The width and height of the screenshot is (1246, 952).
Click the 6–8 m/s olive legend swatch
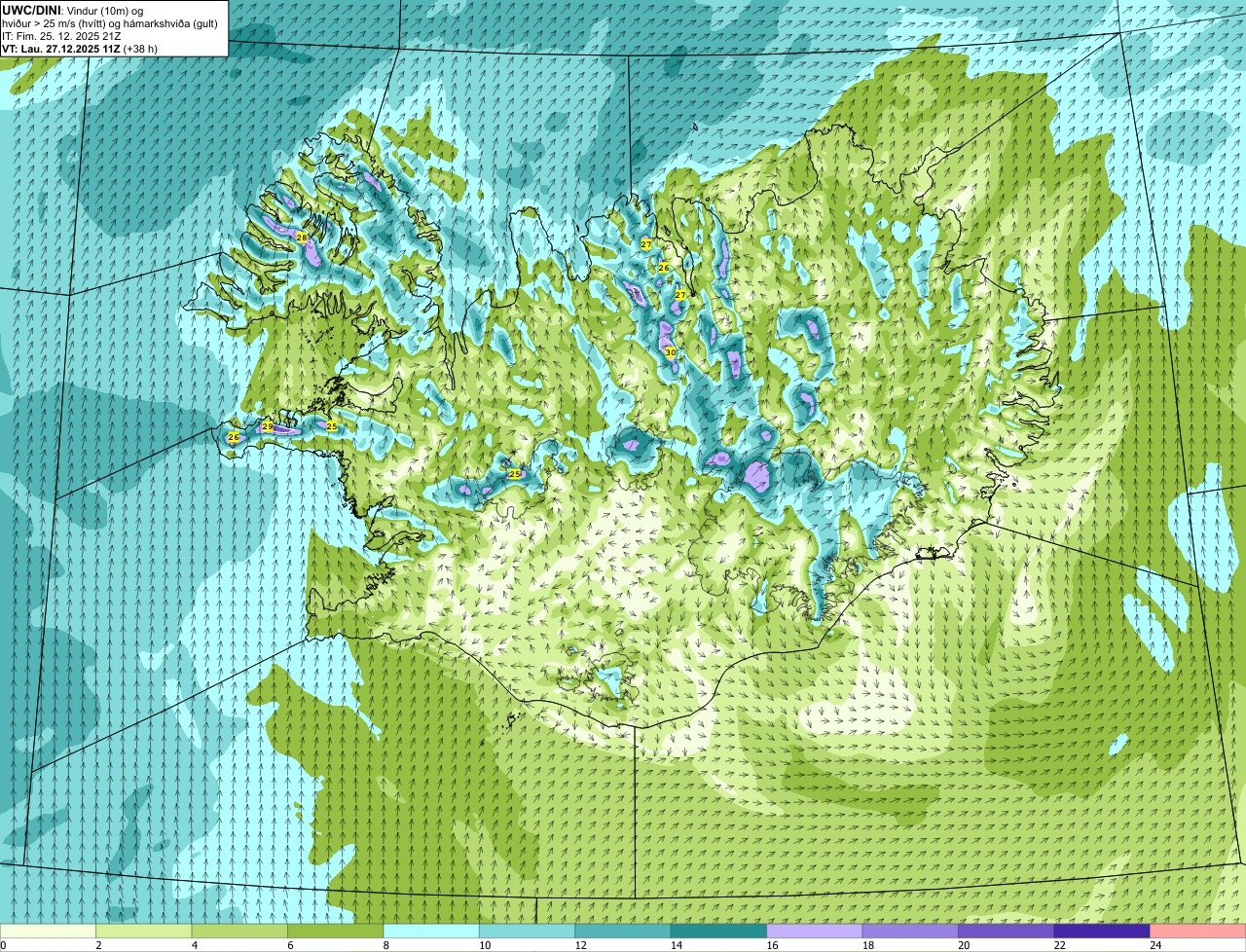336,931
